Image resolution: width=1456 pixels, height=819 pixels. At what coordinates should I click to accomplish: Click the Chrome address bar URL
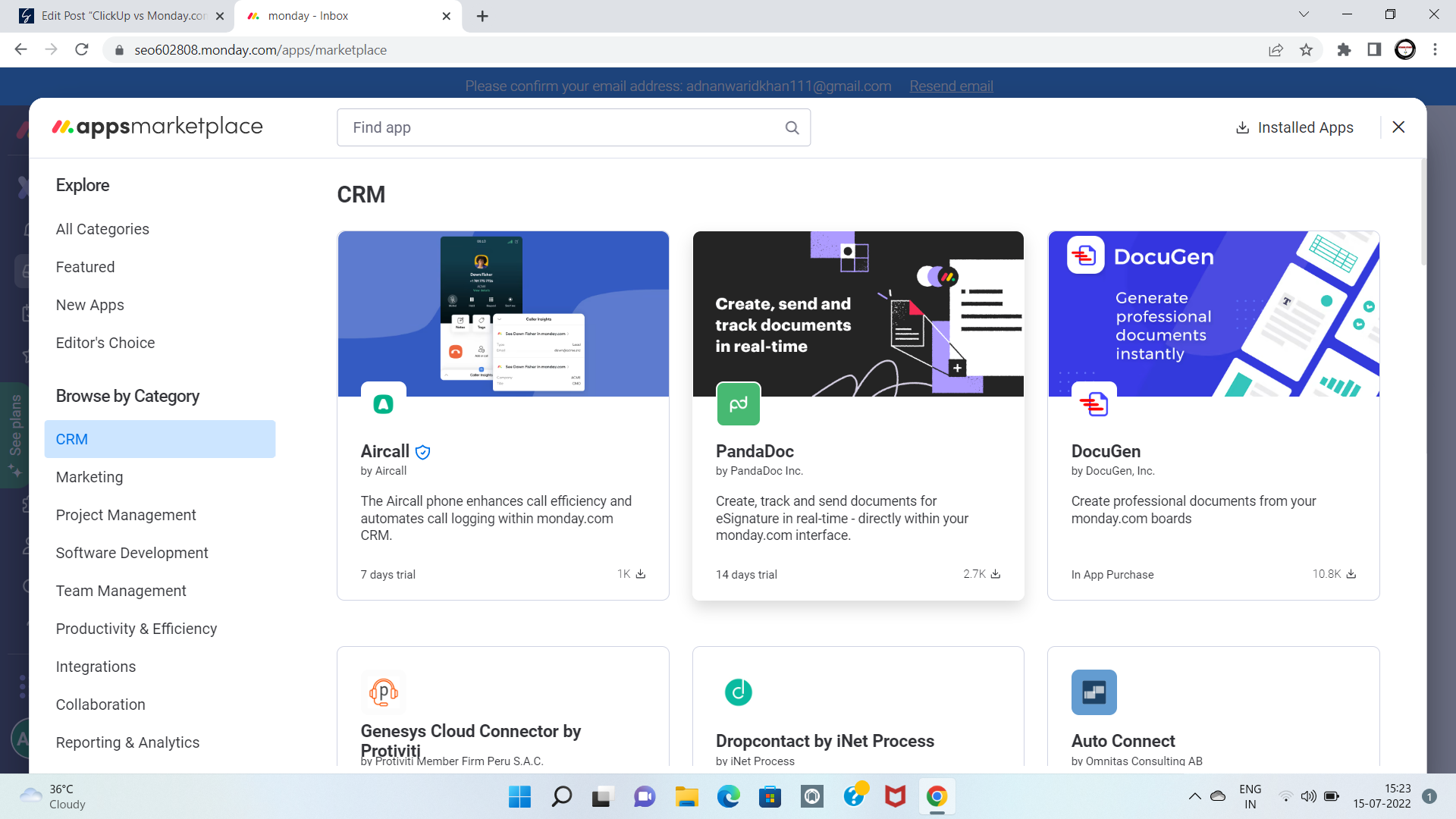260,49
